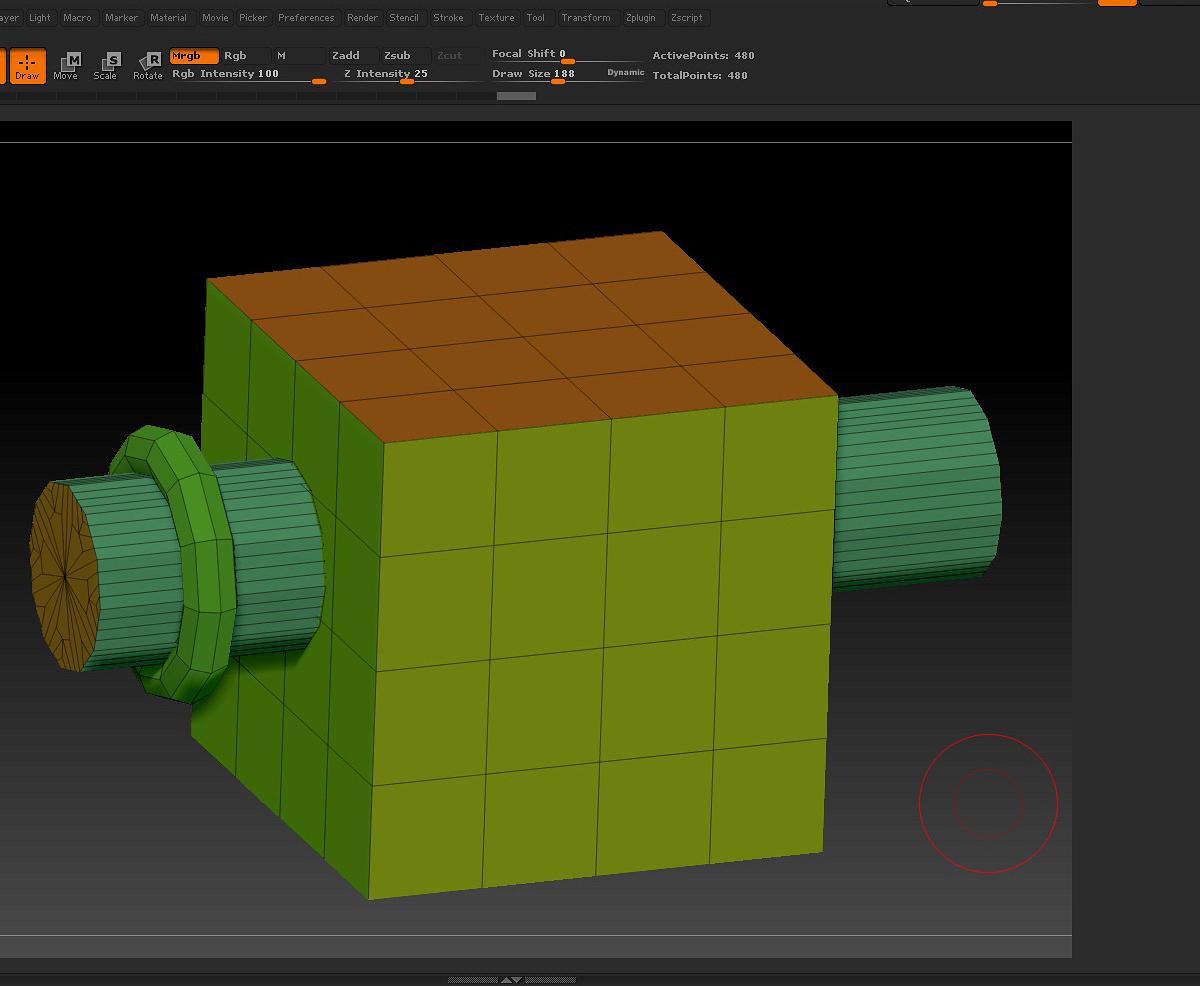
Task: Open the Stroke menu
Action: coord(448,18)
